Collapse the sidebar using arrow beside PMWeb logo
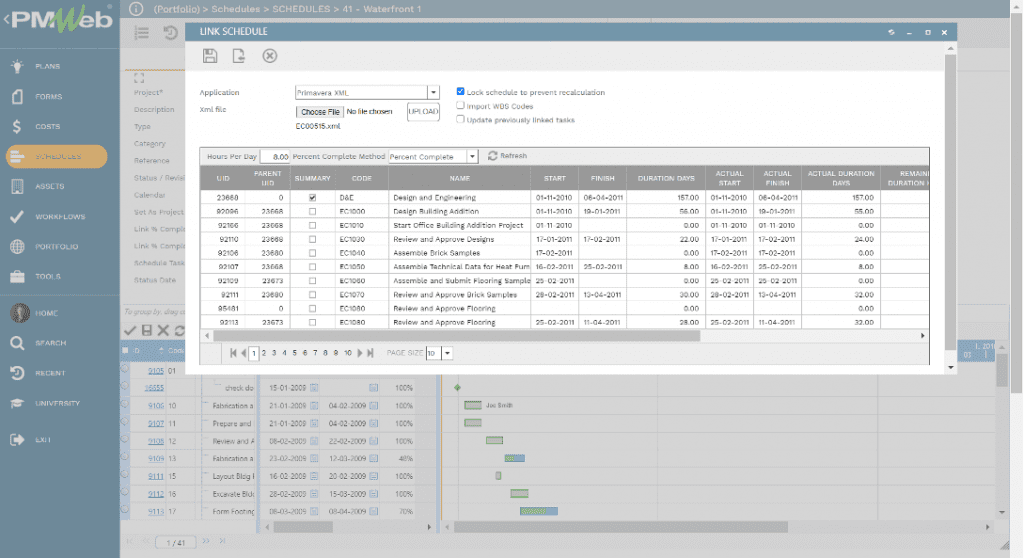The height and width of the screenshot is (558, 1024). coord(7,20)
